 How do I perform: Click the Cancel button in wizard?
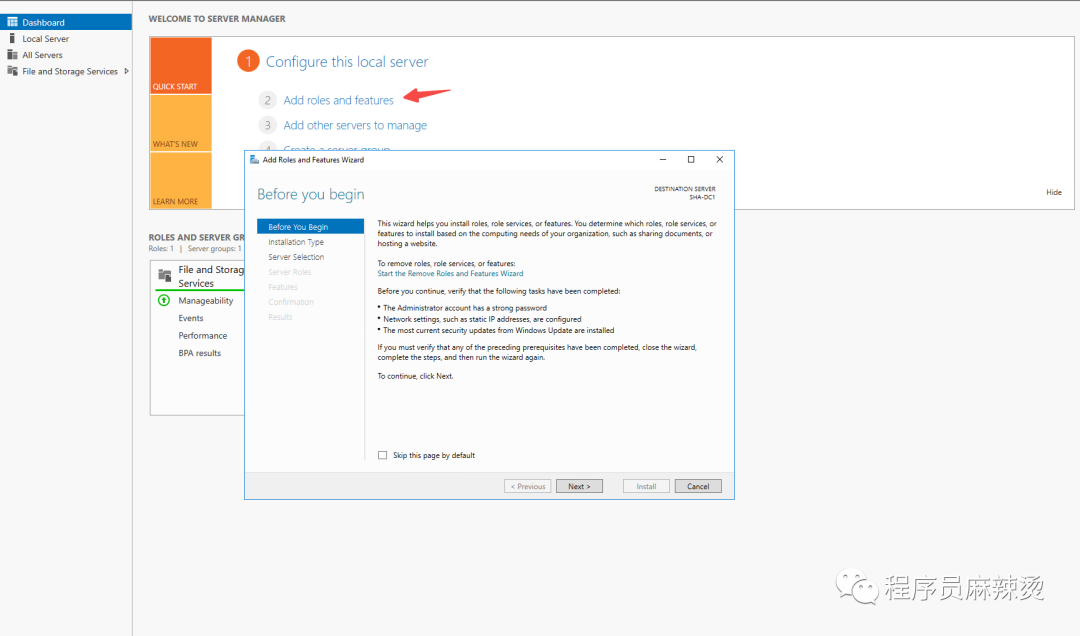click(698, 486)
